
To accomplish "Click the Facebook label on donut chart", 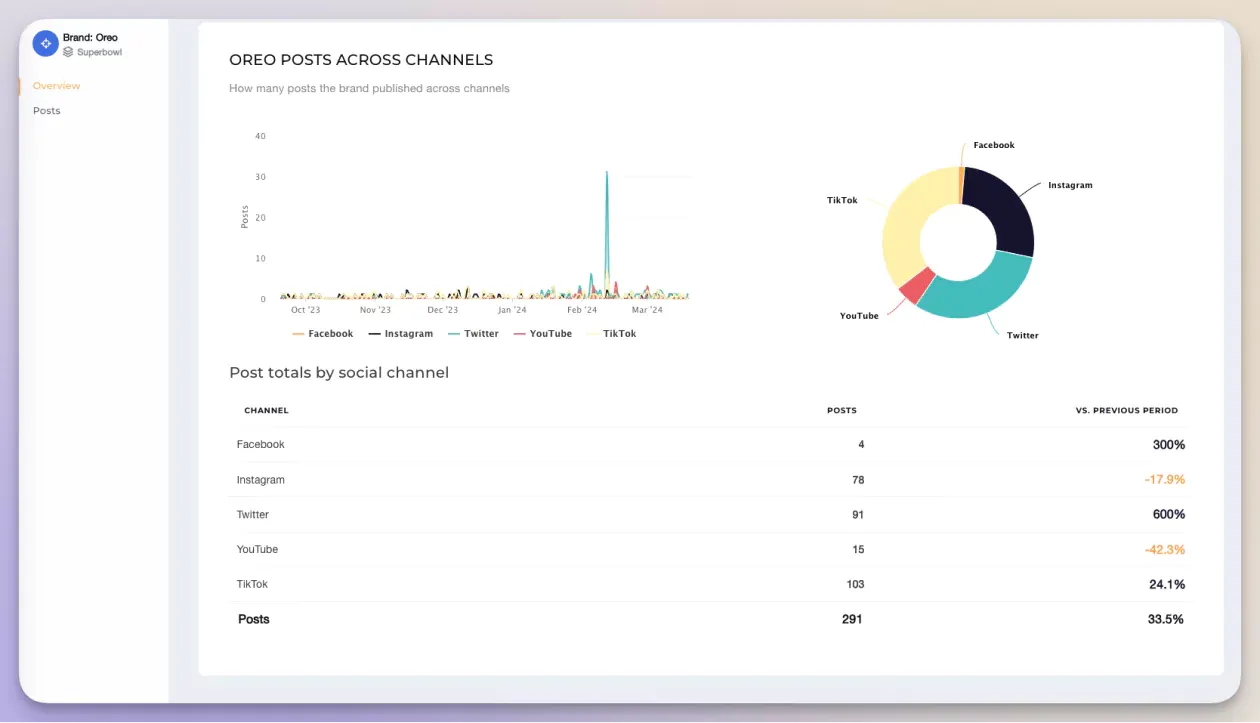I will (994, 145).
